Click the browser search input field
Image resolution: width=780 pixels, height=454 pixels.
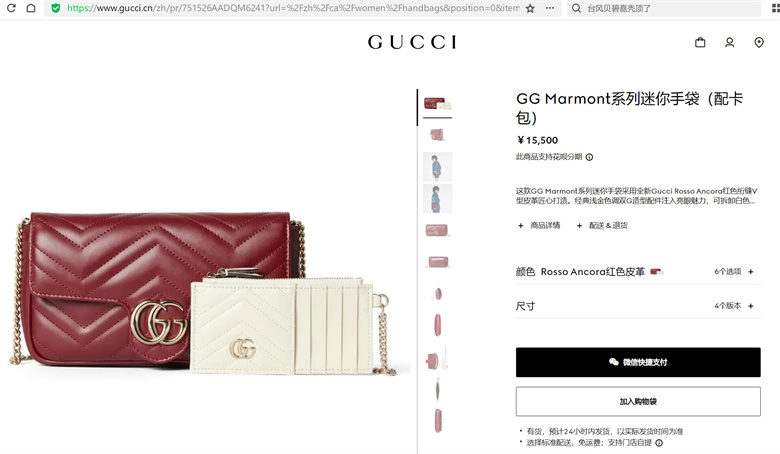click(664, 8)
